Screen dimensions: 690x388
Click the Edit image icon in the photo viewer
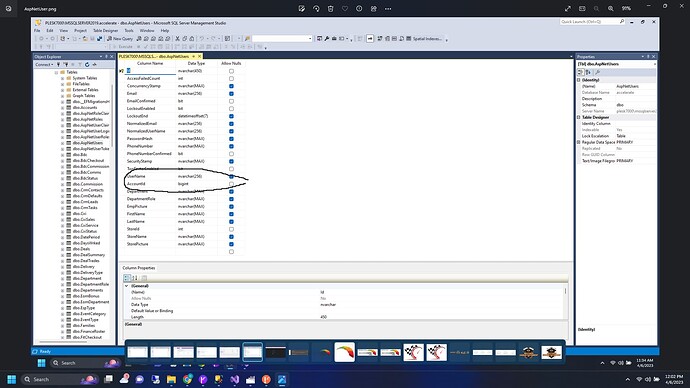tap(301, 8)
